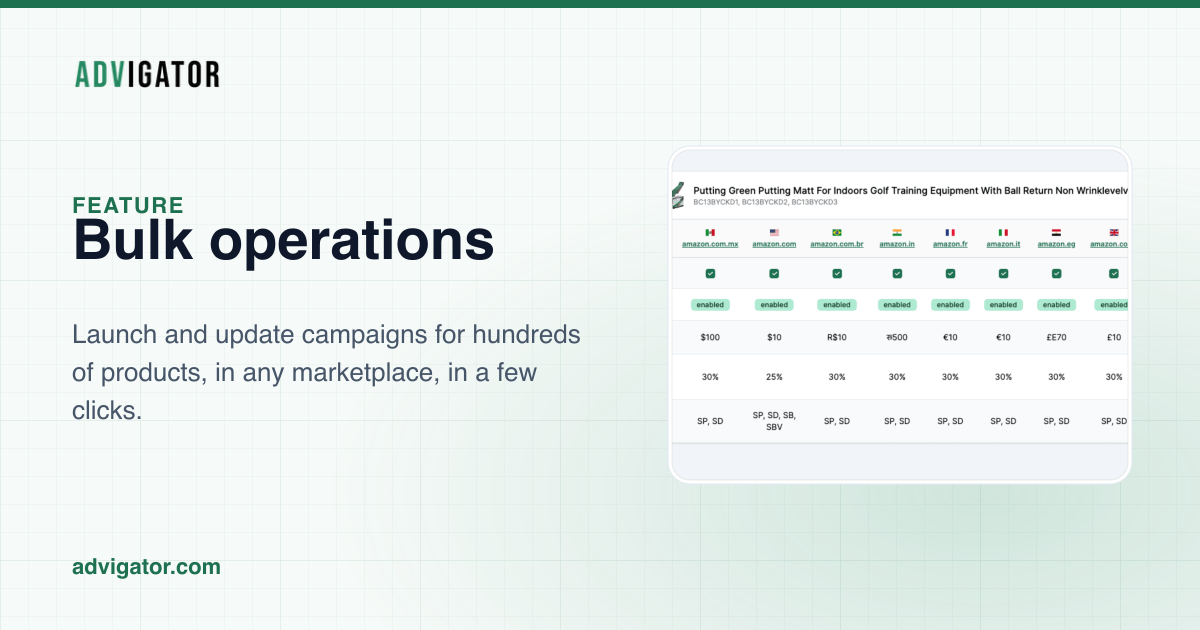The height and width of the screenshot is (630, 1200).
Task: Select the enabled badge in amazon.it column
Action: [x=1003, y=305]
